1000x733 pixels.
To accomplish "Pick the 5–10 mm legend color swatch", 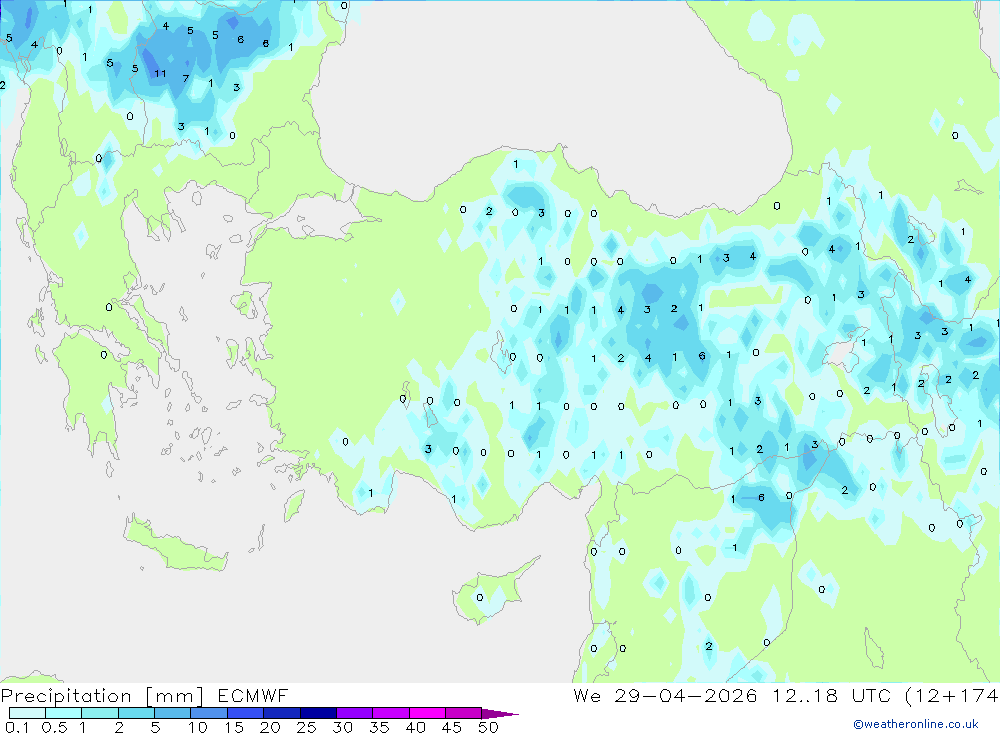I will [172, 713].
